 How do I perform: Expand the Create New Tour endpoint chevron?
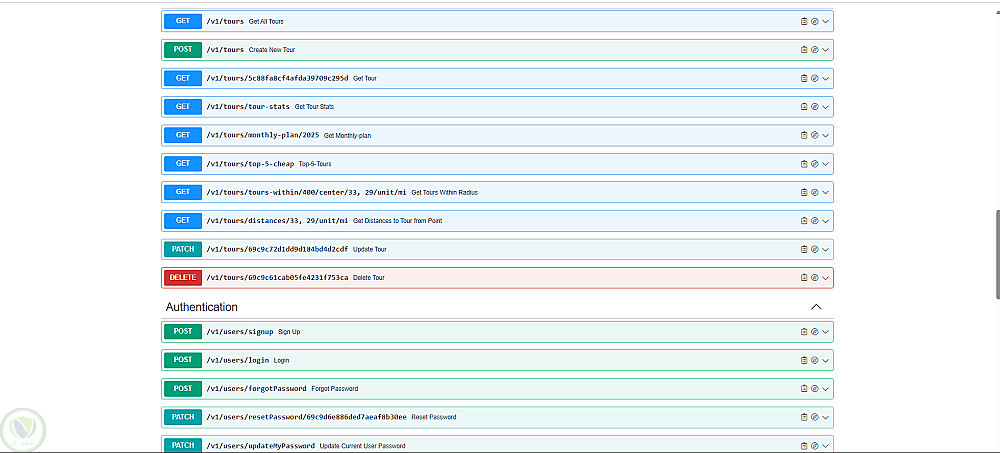825,50
